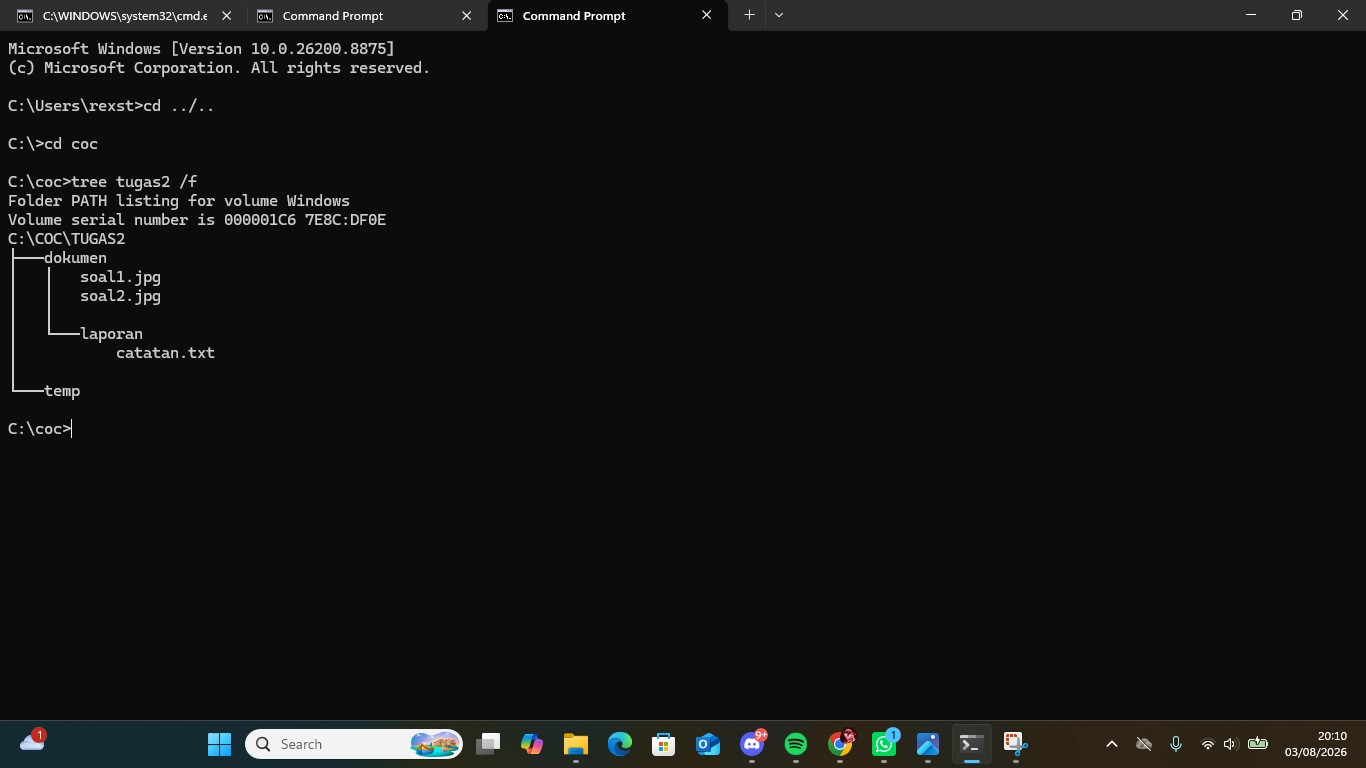Image resolution: width=1366 pixels, height=768 pixels.
Task: Click the volume speaker tray icon
Action: [x=1231, y=744]
